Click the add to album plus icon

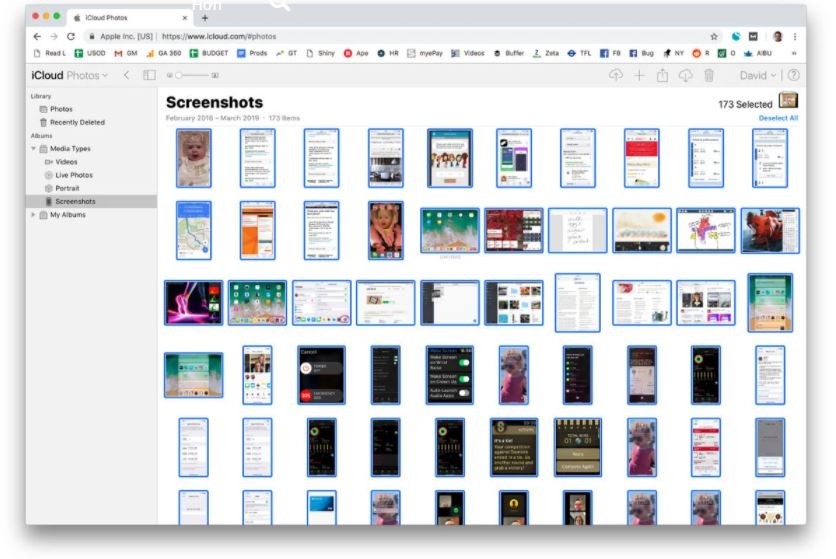pyautogui.click(x=639, y=76)
